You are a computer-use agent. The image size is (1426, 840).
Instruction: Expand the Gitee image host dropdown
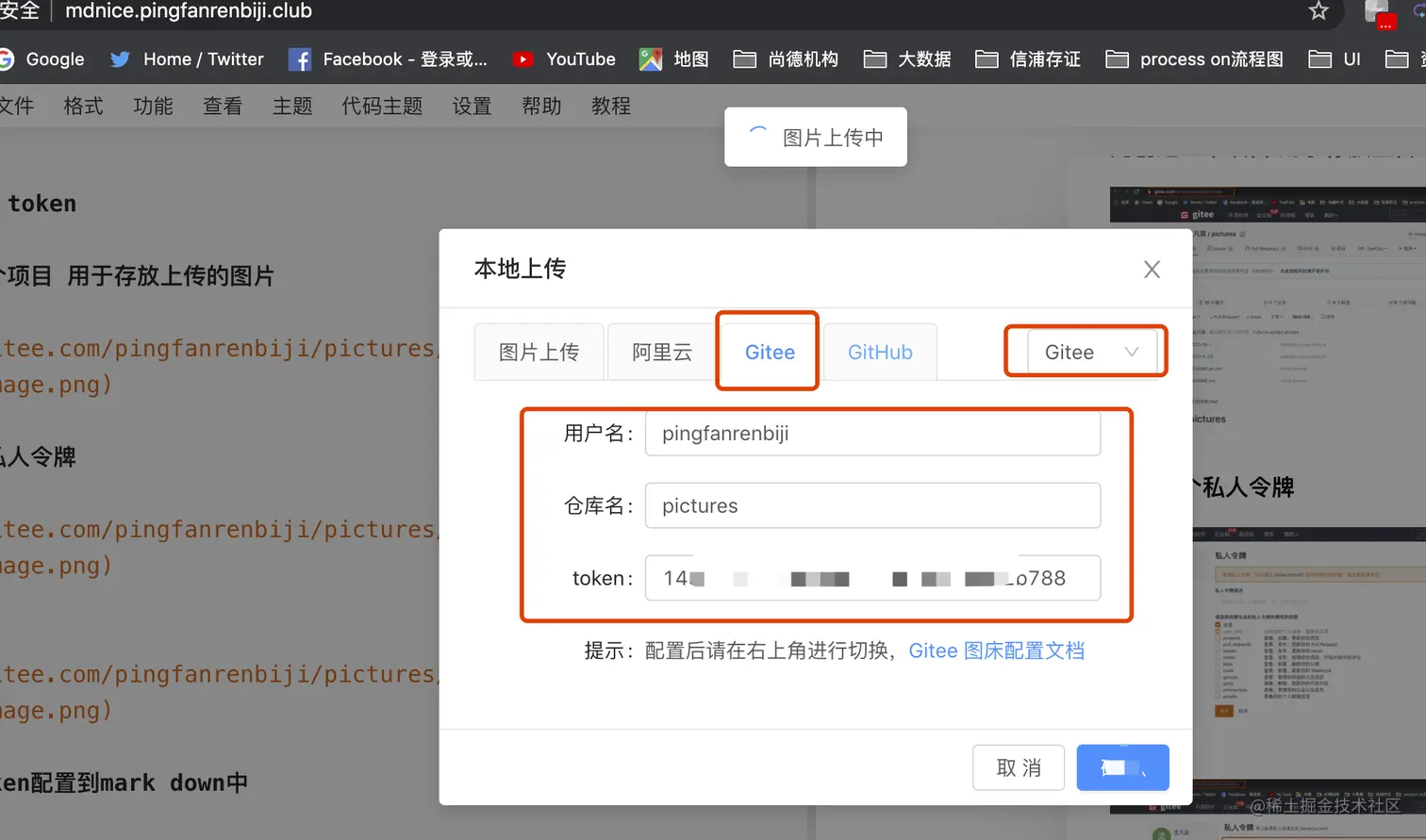(x=1091, y=352)
